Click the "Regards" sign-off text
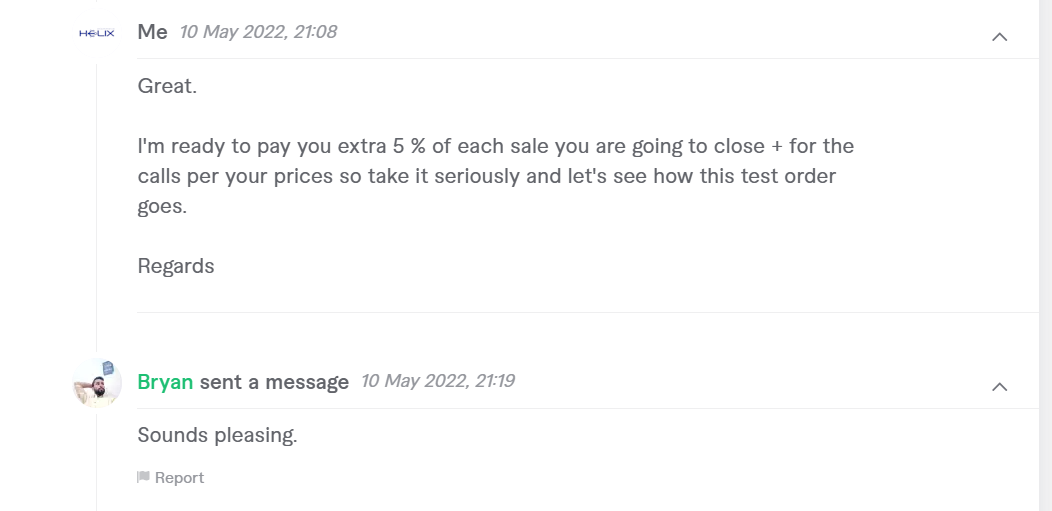 (x=176, y=266)
